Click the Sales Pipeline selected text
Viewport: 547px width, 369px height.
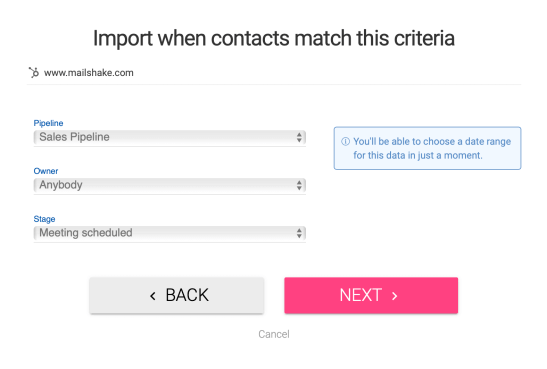tap(74, 137)
